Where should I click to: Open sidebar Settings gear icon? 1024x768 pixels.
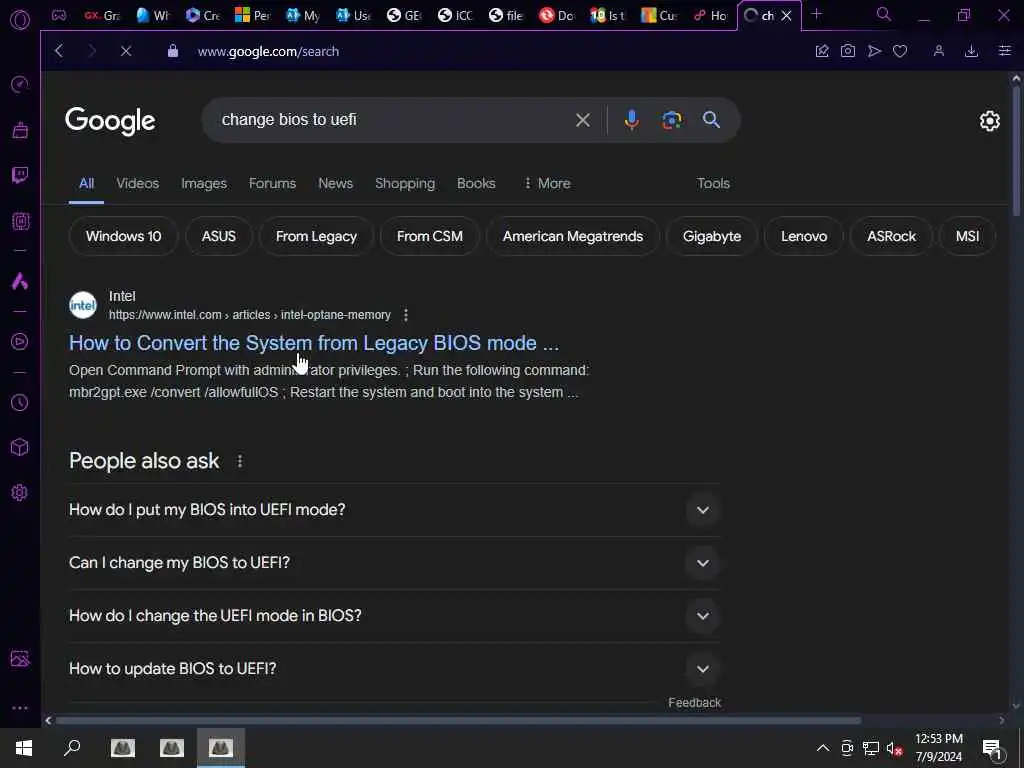[20, 492]
